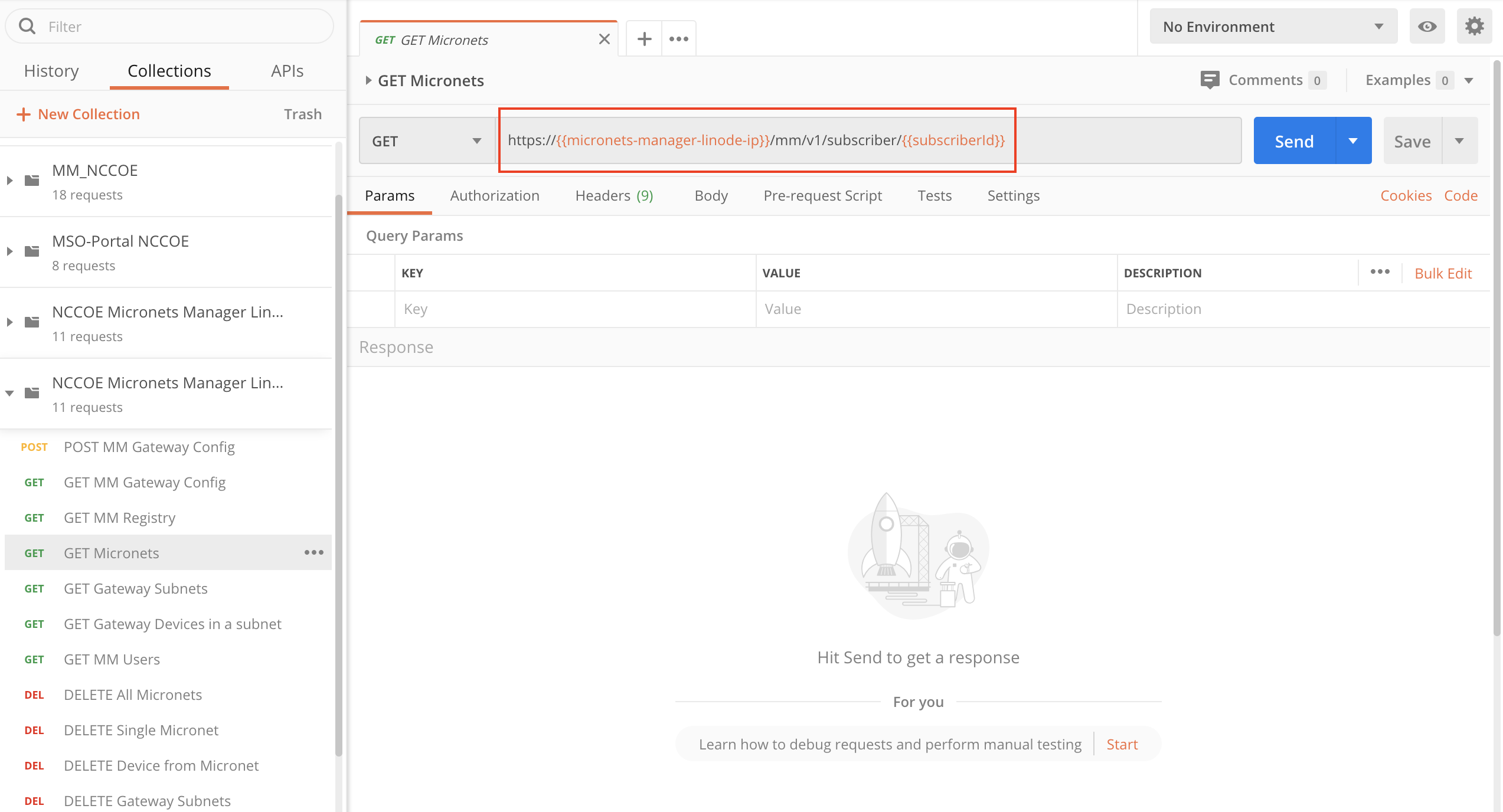This screenshot has height=812, width=1503.
Task: Click the plus icon beside New Collection
Action: point(23,114)
